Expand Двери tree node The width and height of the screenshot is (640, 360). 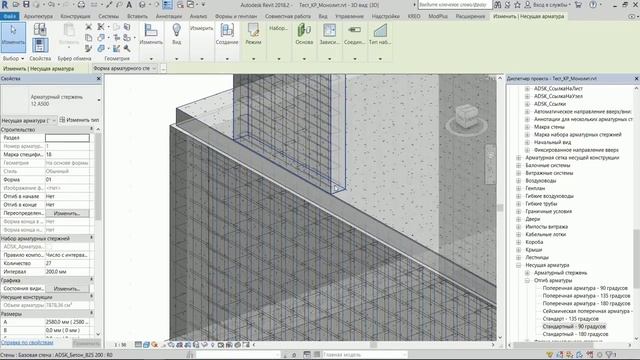click(518, 219)
